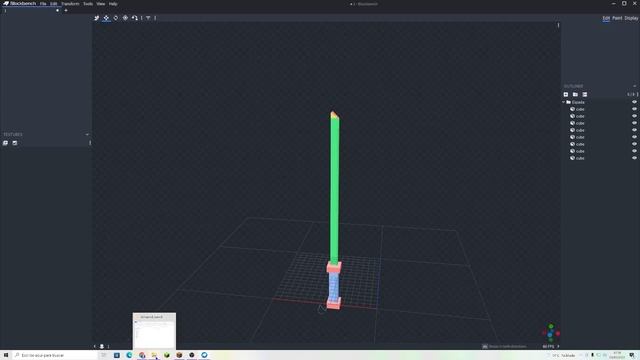Open the Tools menu
Viewport: 640px width, 360px height.
click(88, 4)
